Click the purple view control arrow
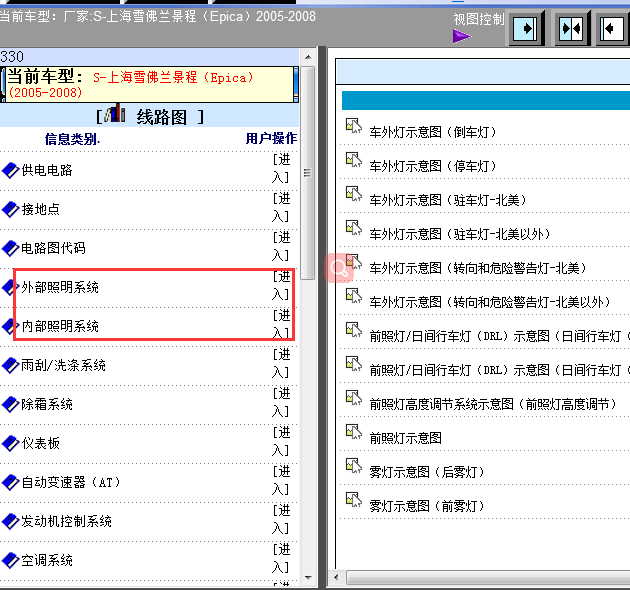The width and height of the screenshot is (630, 590). click(x=461, y=36)
